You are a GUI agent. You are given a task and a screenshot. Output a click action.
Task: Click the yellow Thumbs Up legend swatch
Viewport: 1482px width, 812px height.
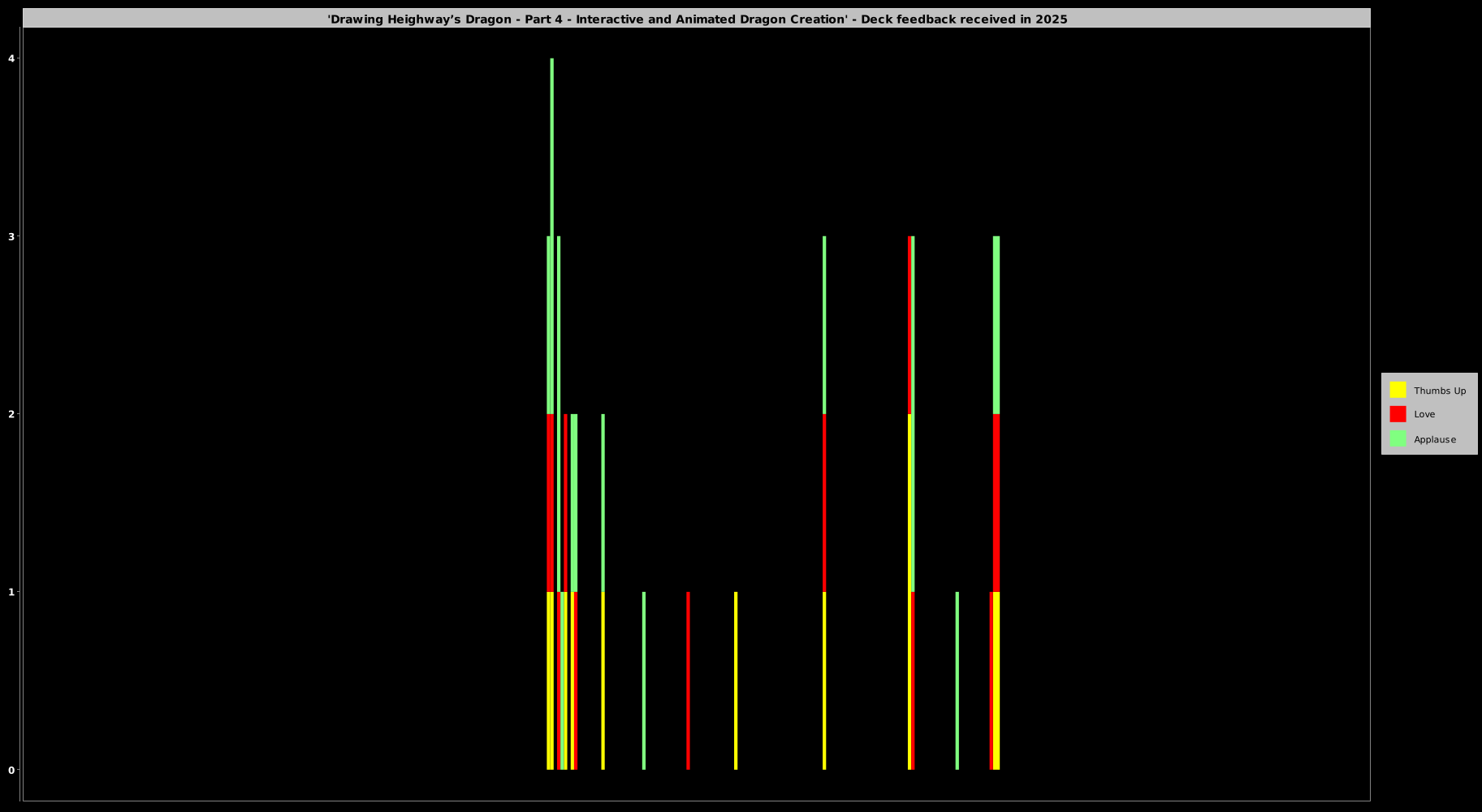1397,390
